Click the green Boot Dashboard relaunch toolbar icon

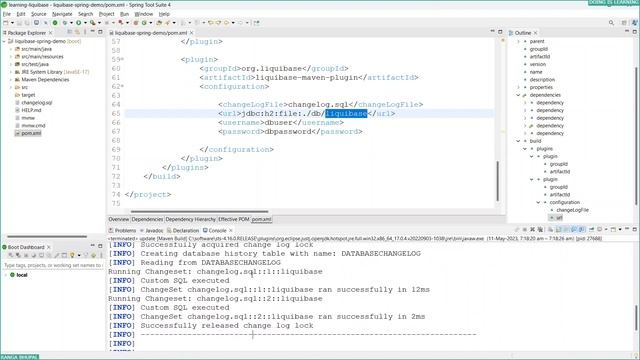[55, 23]
